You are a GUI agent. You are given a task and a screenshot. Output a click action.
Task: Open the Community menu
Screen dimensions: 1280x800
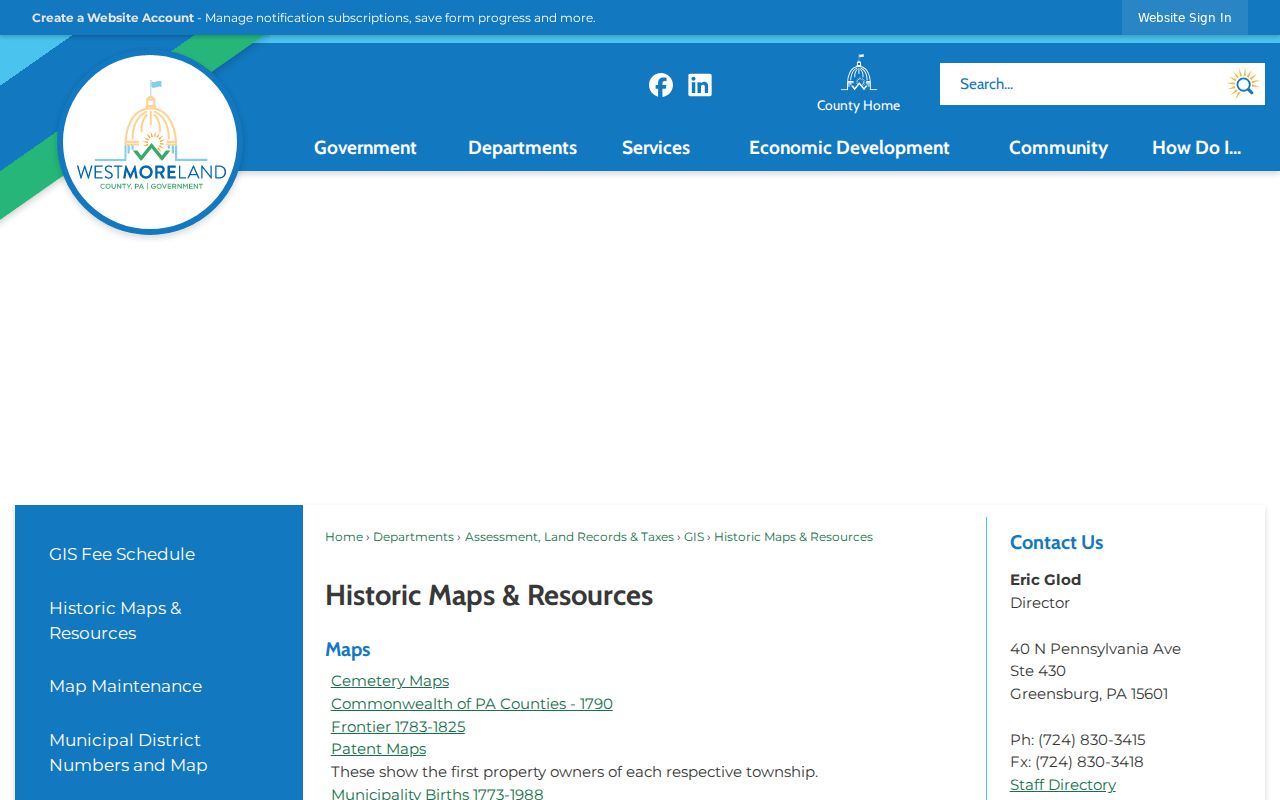[x=1058, y=148]
